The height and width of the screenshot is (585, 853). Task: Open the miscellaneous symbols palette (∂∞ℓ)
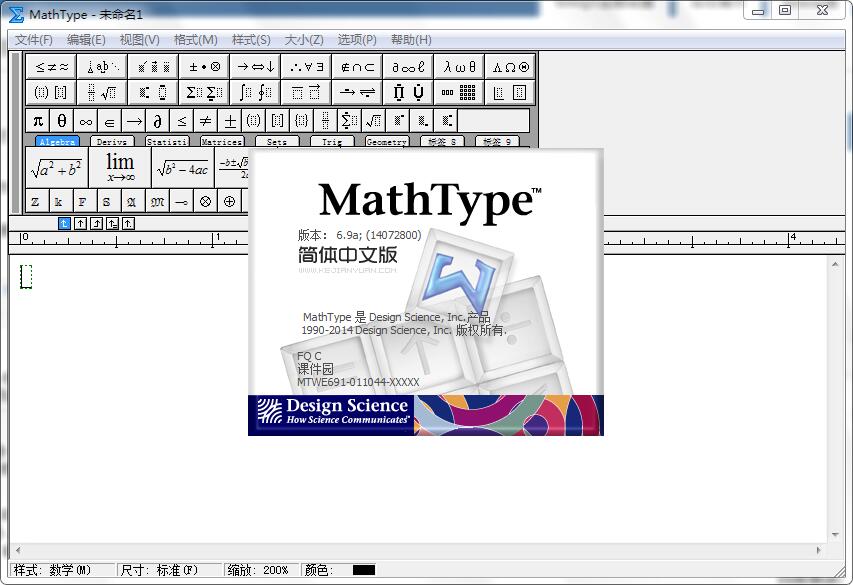(x=409, y=67)
